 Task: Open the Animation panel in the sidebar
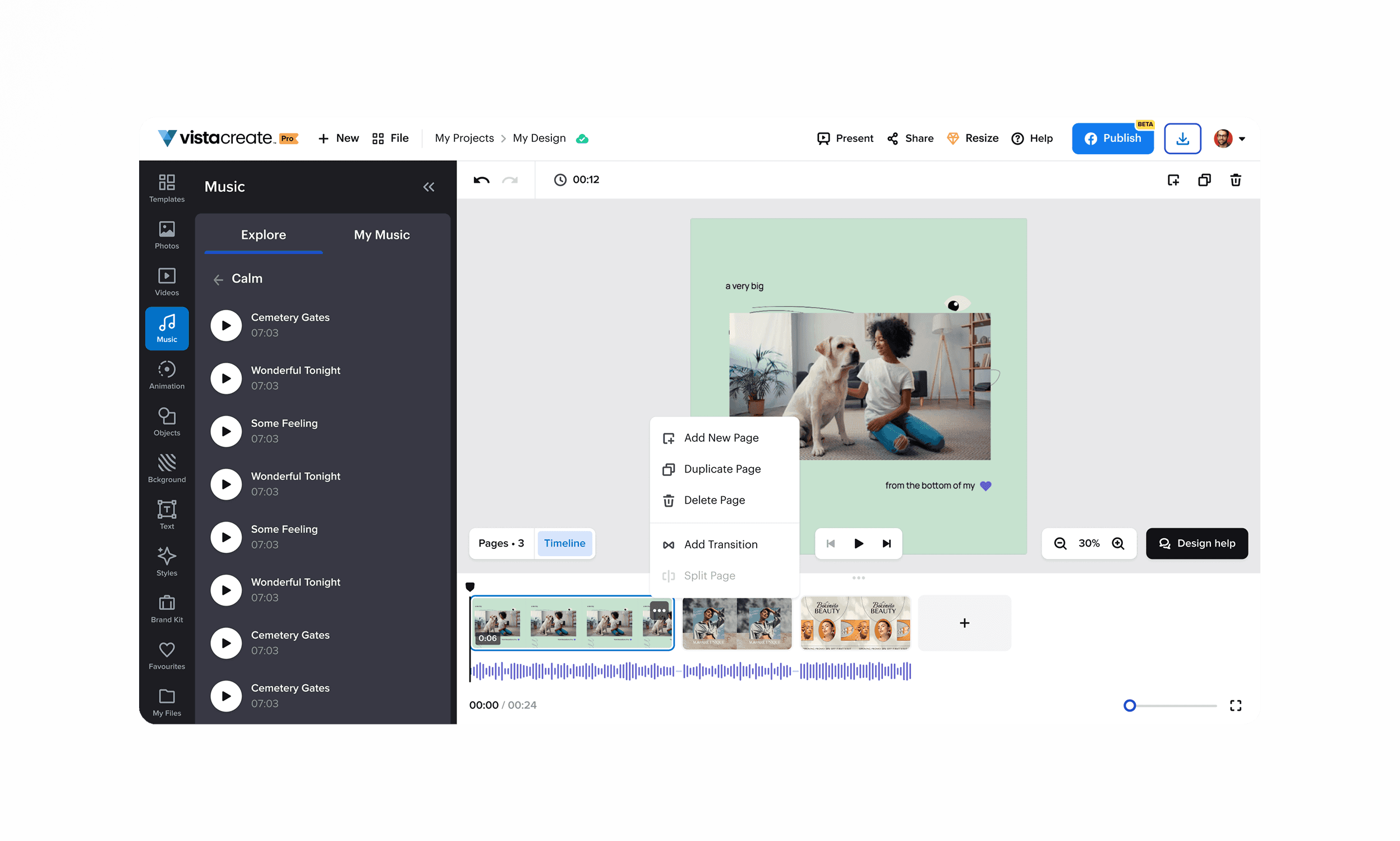coord(167,375)
